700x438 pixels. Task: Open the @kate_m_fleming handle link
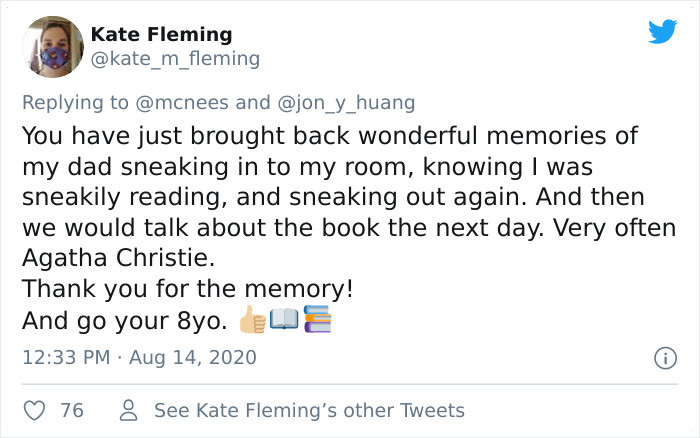pyautogui.click(x=175, y=59)
